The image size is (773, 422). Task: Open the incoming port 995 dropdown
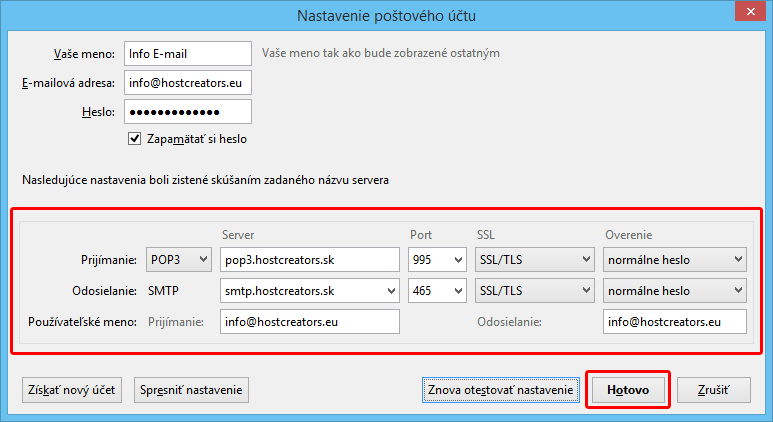[x=437, y=259]
